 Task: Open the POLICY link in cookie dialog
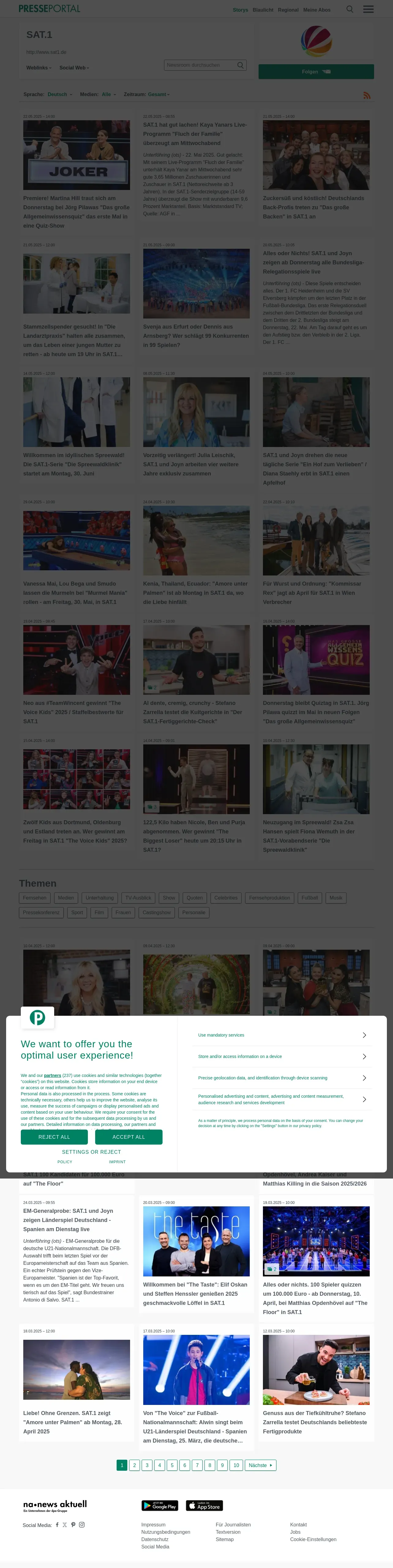(65, 1162)
